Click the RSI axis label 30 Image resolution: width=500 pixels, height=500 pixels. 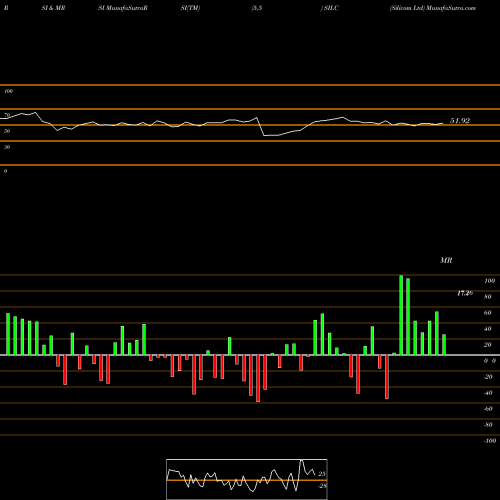(x=7, y=147)
